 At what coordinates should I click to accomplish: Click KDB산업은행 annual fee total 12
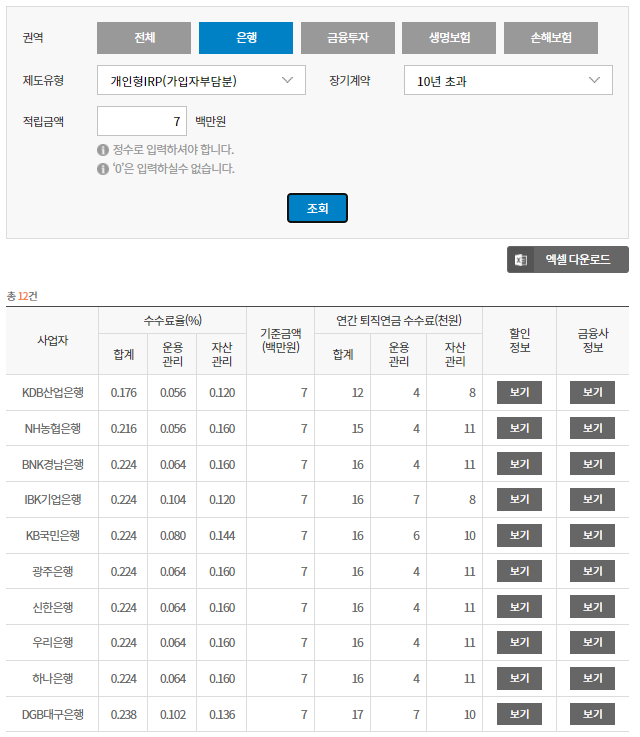point(358,392)
